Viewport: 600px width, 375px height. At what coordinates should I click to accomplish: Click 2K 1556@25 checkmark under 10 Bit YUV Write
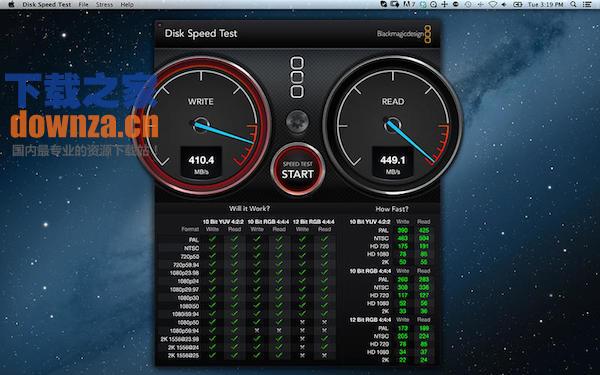[x=212, y=355]
